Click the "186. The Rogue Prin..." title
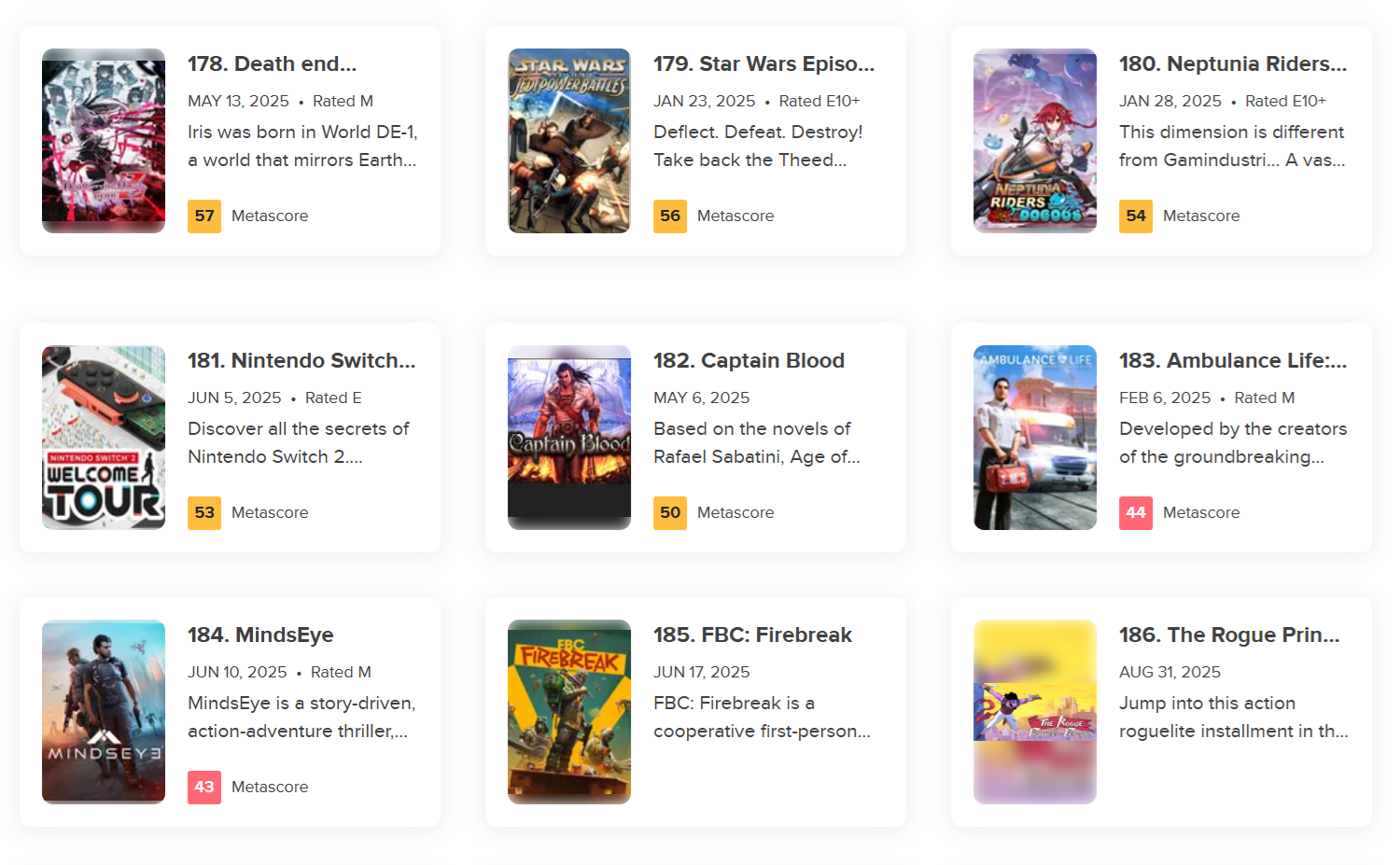Viewport: 1400px width, 865px height. coord(1229,635)
